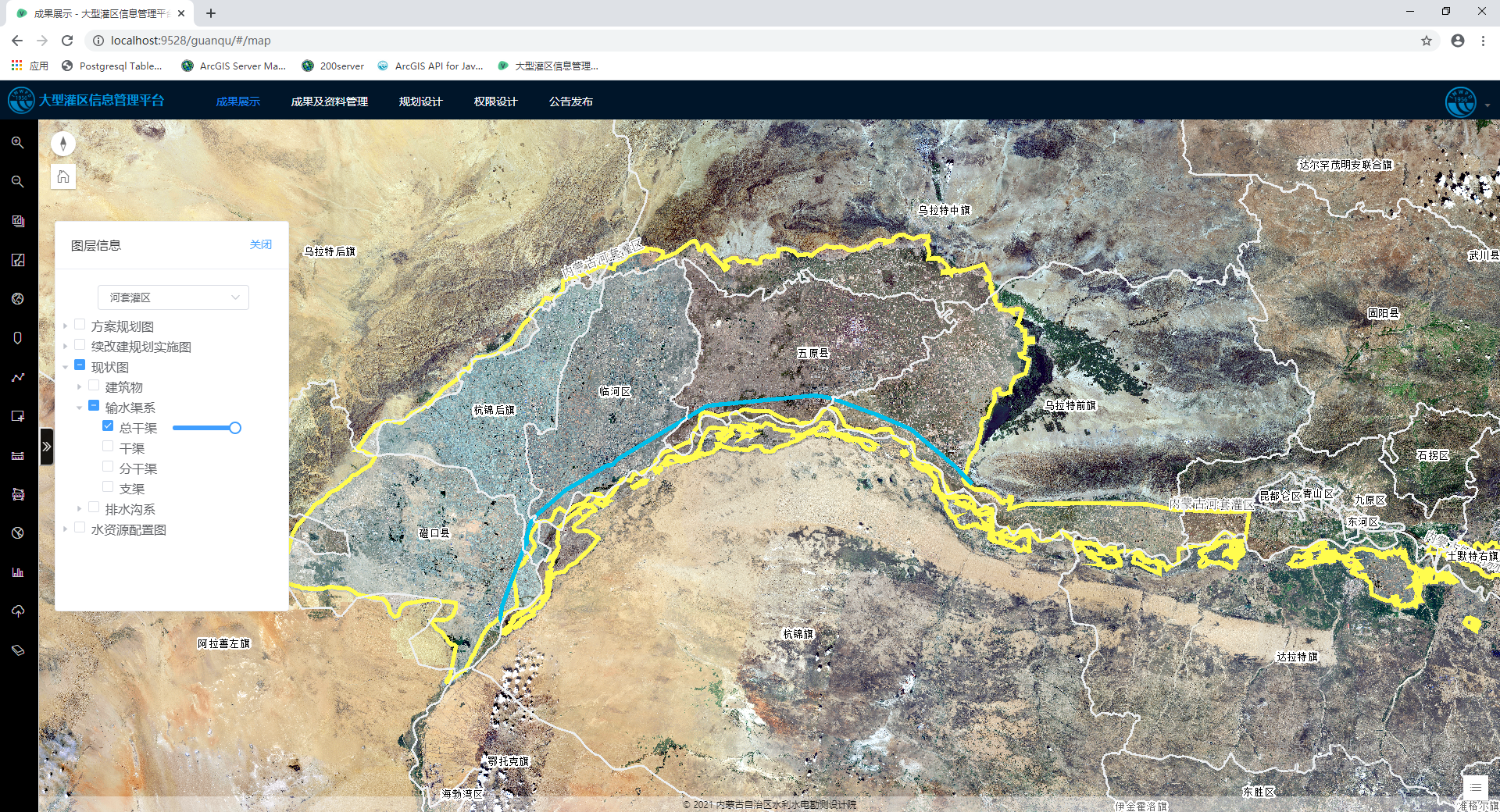This screenshot has height=812, width=1500.
Task: Select the point marker tool
Action: 17,338
